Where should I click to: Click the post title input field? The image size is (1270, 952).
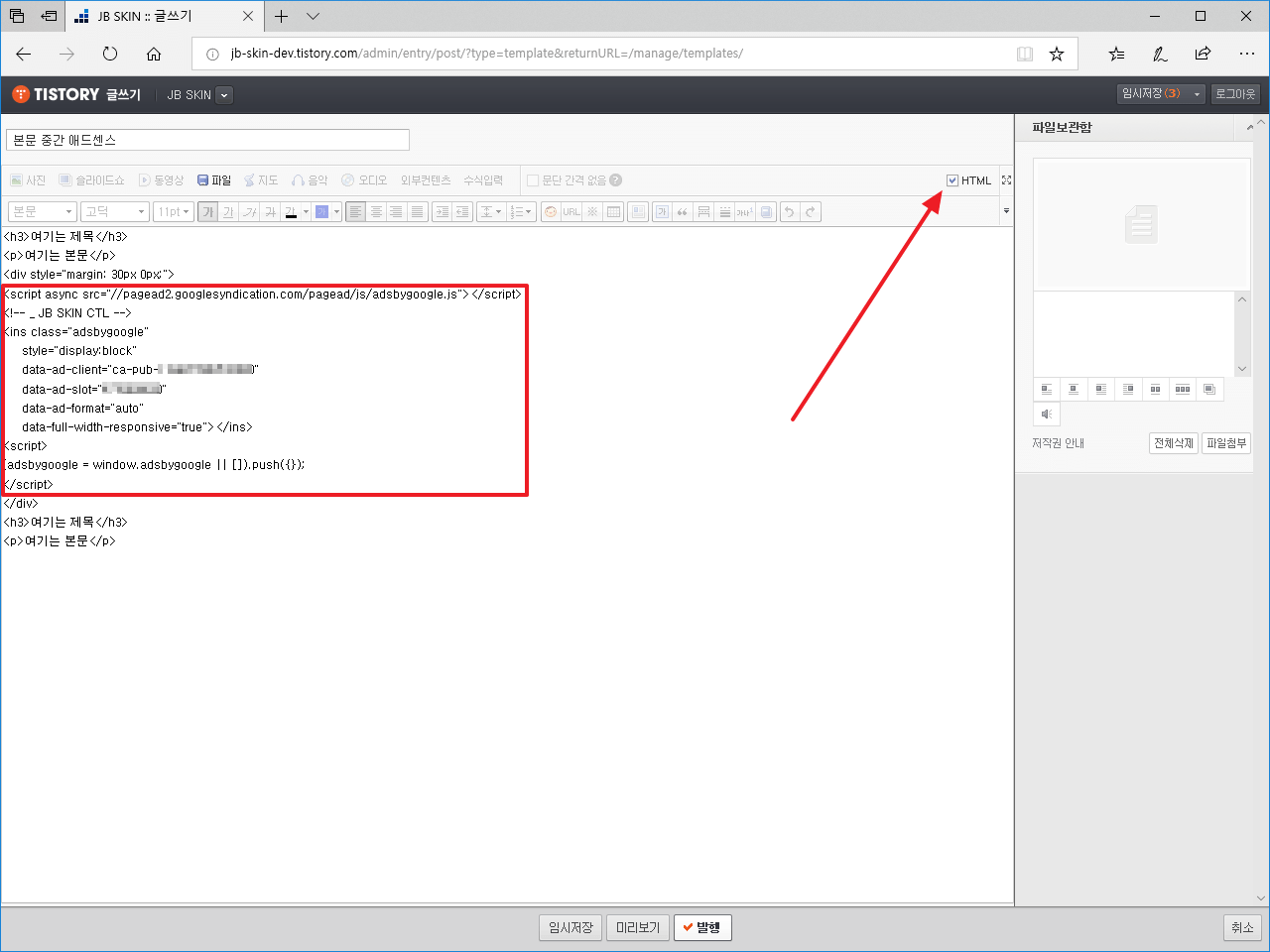(207, 140)
